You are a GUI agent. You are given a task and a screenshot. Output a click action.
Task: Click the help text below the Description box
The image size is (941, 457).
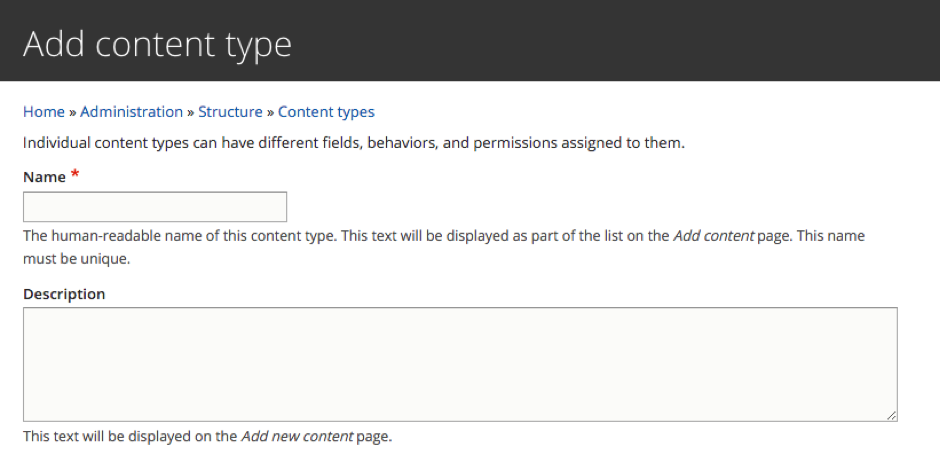pyautogui.click(x=207, y=436)
